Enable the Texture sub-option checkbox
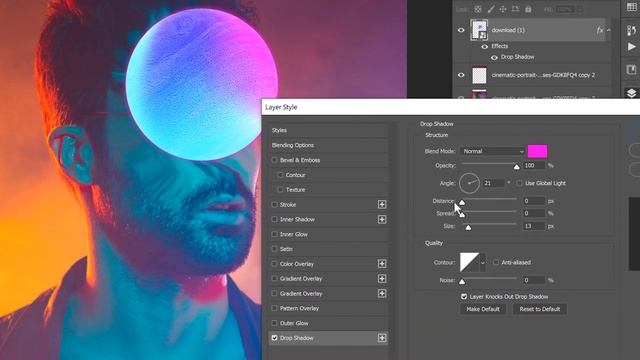 (x=280, y=189)
